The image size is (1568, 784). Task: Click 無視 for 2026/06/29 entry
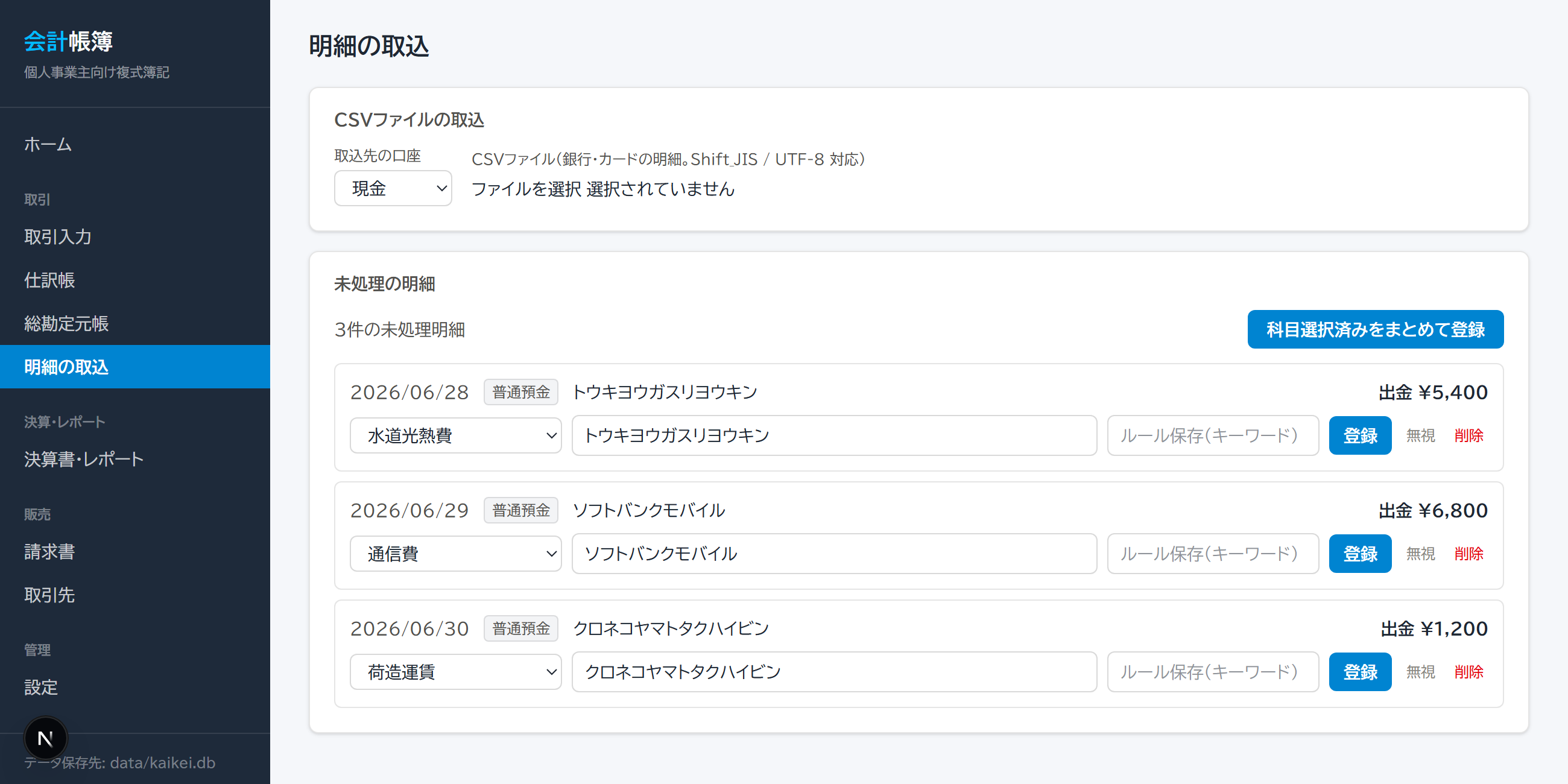(x=1421, y=553)
